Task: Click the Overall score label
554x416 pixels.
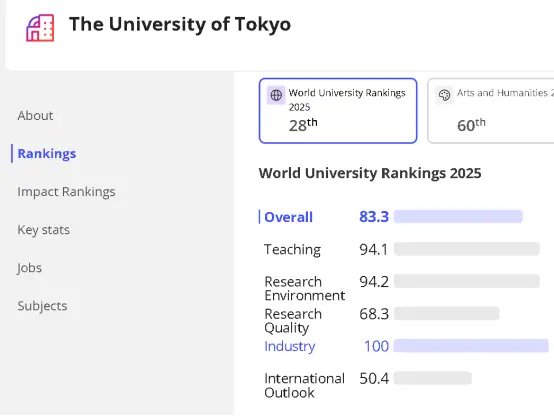Action: click(x=288, y=217)
